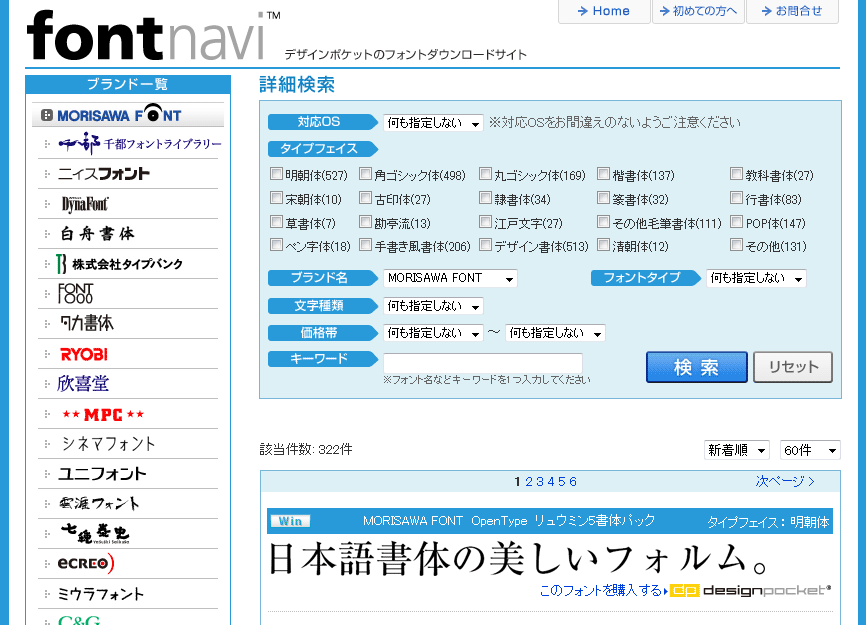Open the タカ書体 brand logo
This screenshot has height=625, width=866.
pyautogui.click(x=87, y=324)
